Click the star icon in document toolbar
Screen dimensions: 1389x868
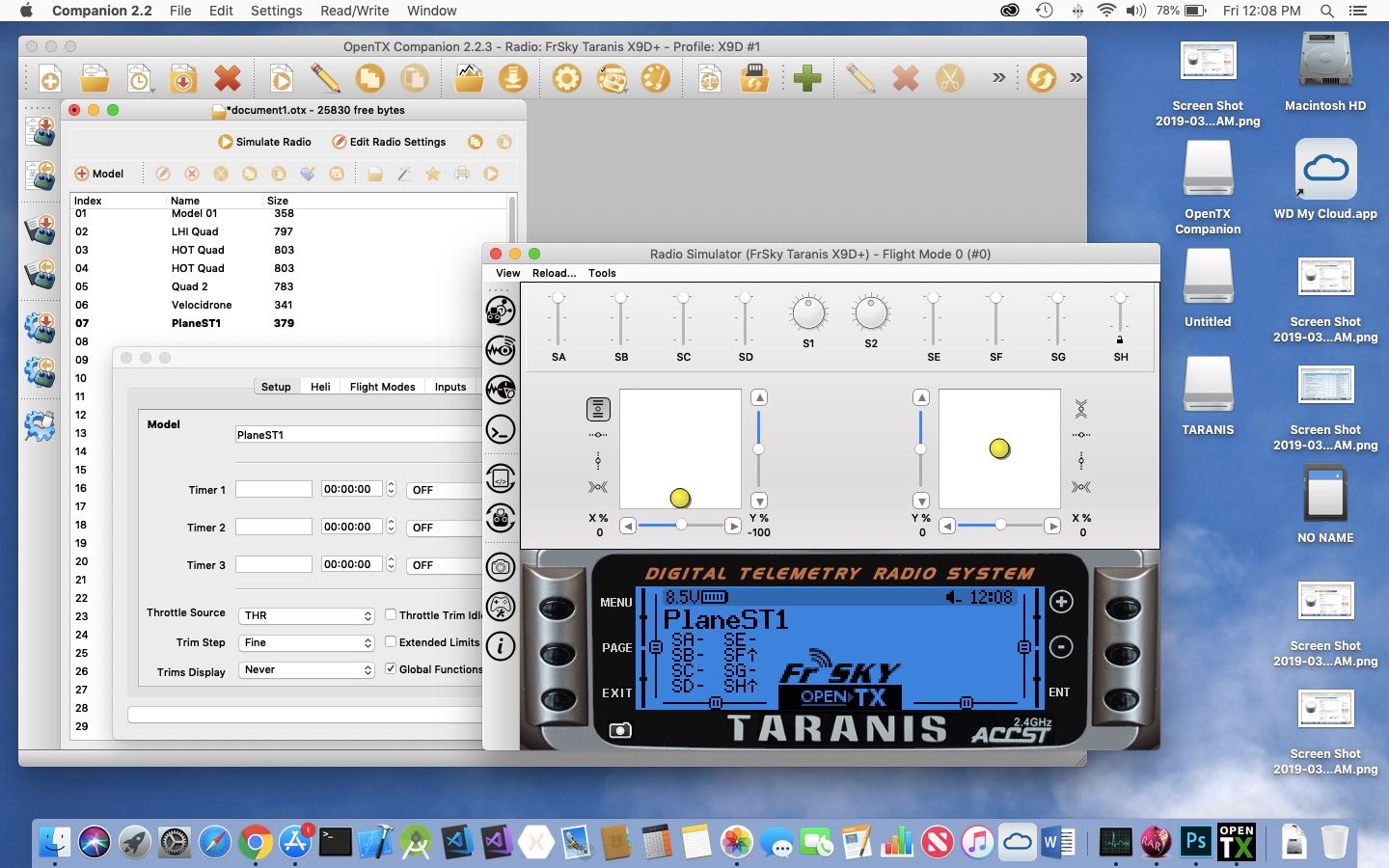point(433,174)
